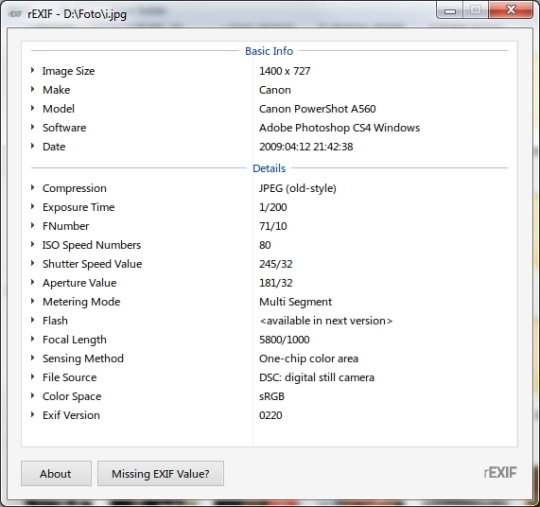Image resolution: width=540 pixels, height=507 pixels.
Task: Click the Make value Canon
Action: pyautogui.click(x=275, y=90)
